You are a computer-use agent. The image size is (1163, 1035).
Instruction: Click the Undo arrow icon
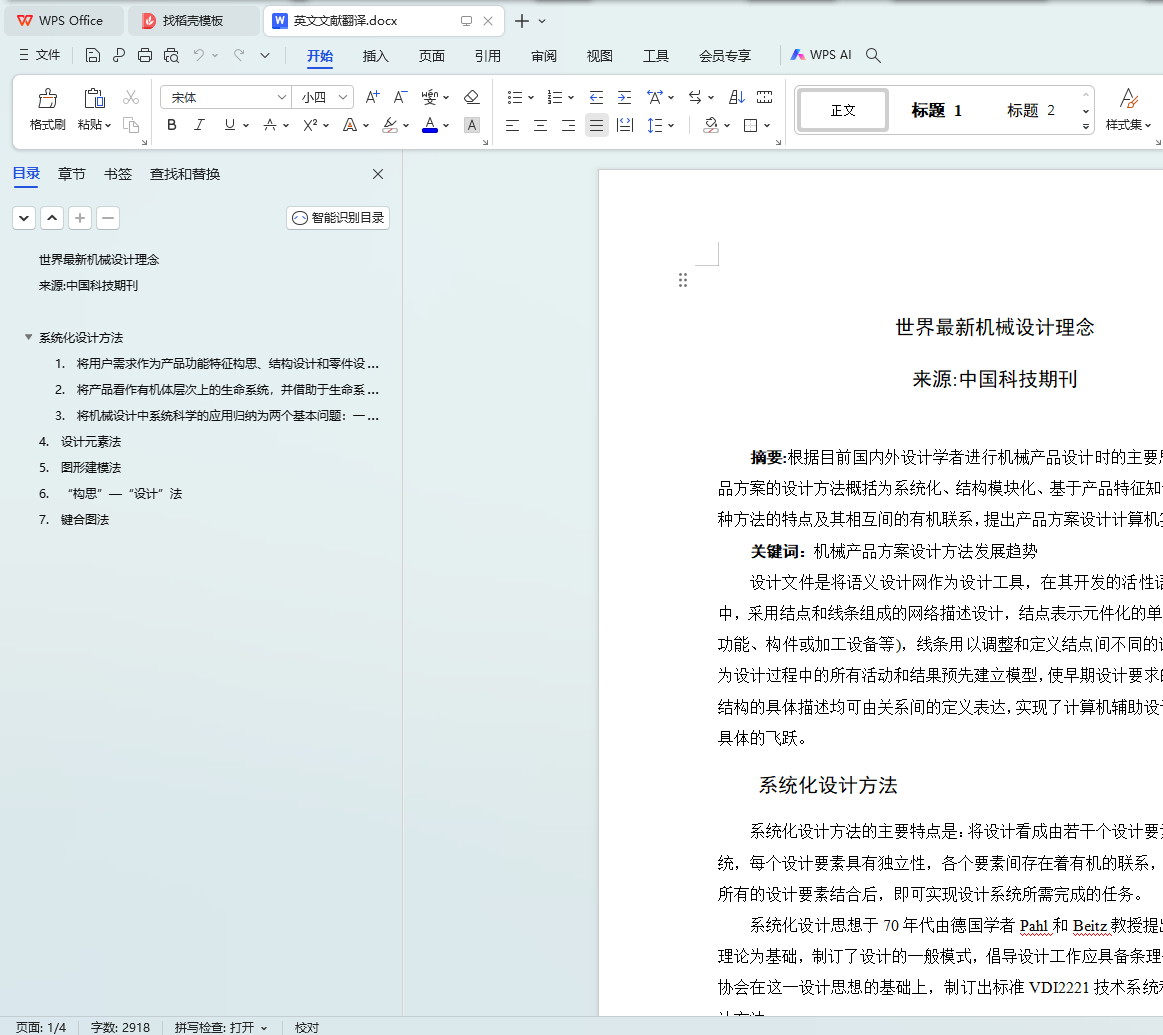coord(199,55)
